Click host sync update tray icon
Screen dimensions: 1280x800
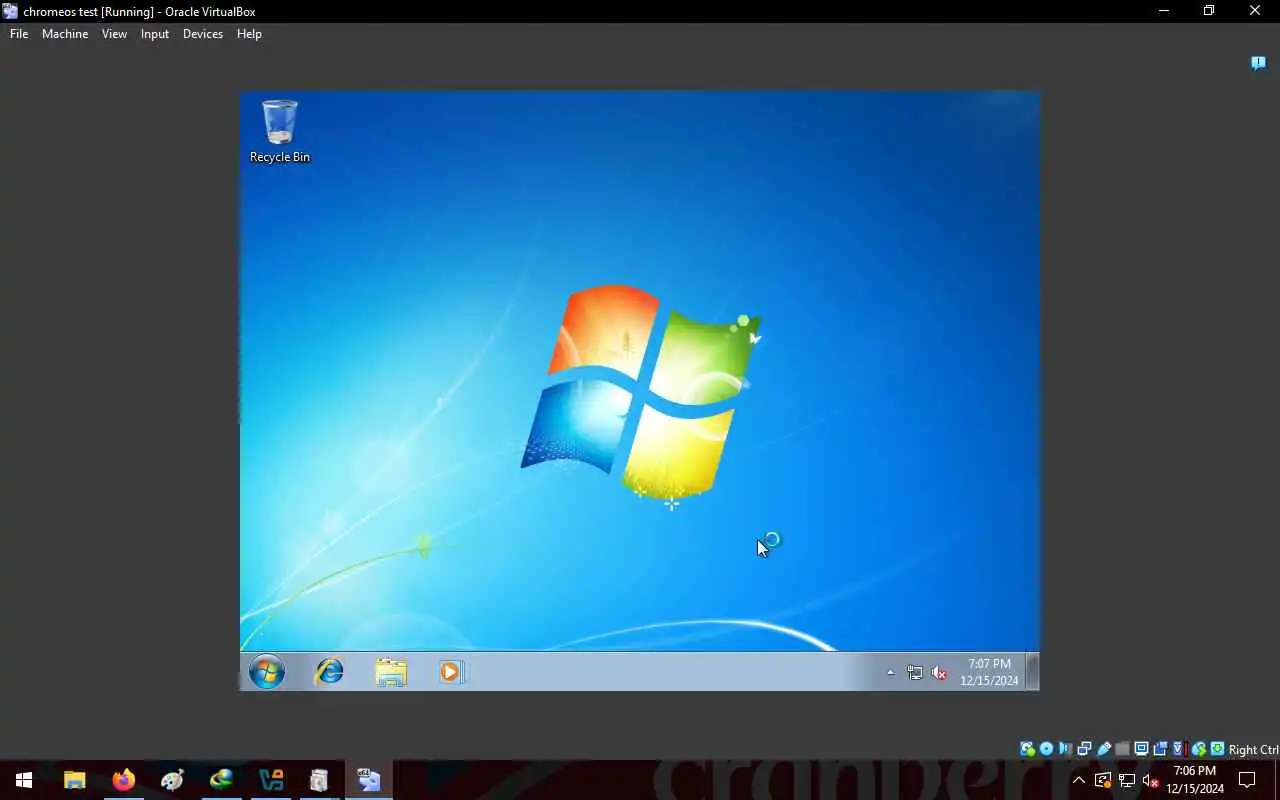[1103, 780]
